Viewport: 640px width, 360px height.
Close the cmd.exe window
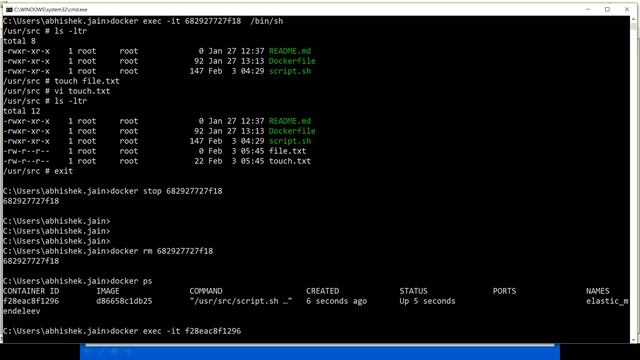[x=627, y=9]
